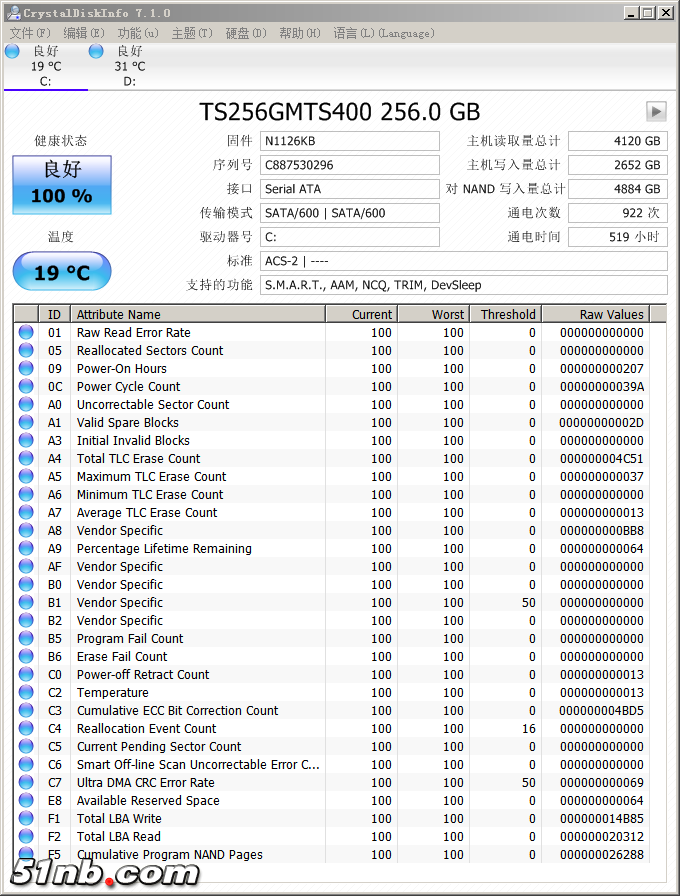680x896 pixels.
Task: Sort by the Current column header
Action: 362,314
